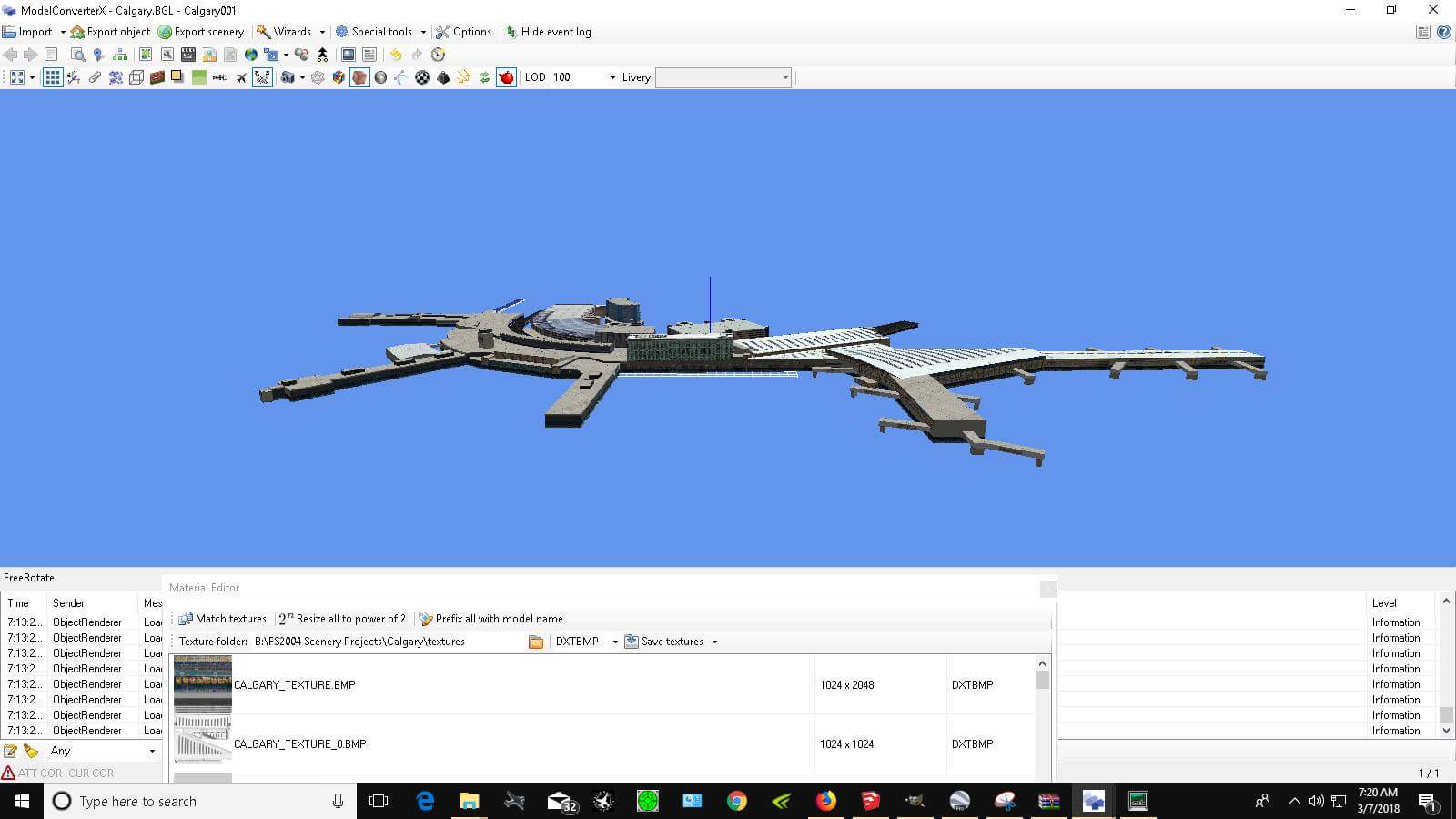This screenshot has height=819, width=1456.
Task: Open the Any severity filter dropdown
Action: point(153,751)
